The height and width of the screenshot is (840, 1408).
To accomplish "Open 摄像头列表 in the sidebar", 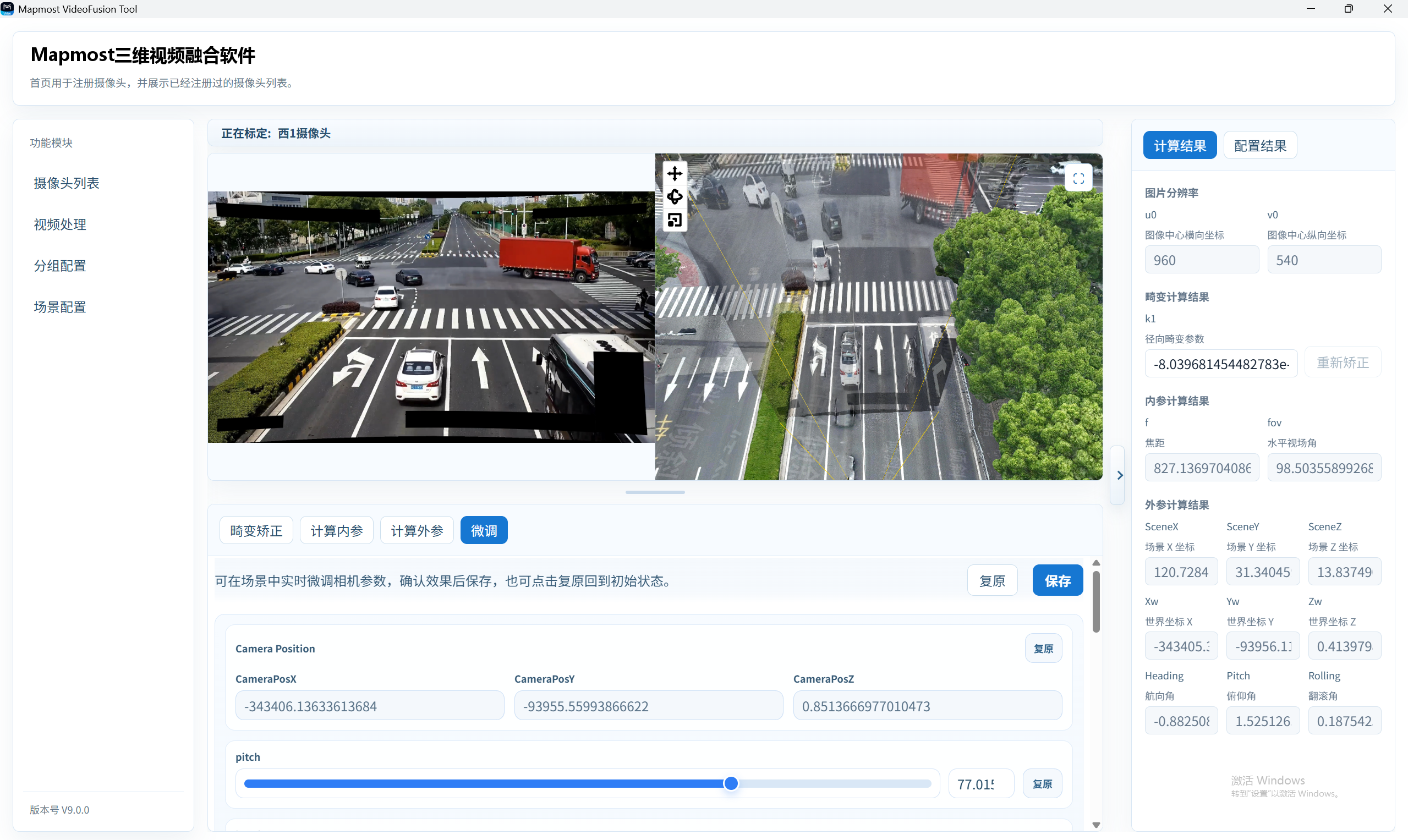I will [x=66, y=183].
